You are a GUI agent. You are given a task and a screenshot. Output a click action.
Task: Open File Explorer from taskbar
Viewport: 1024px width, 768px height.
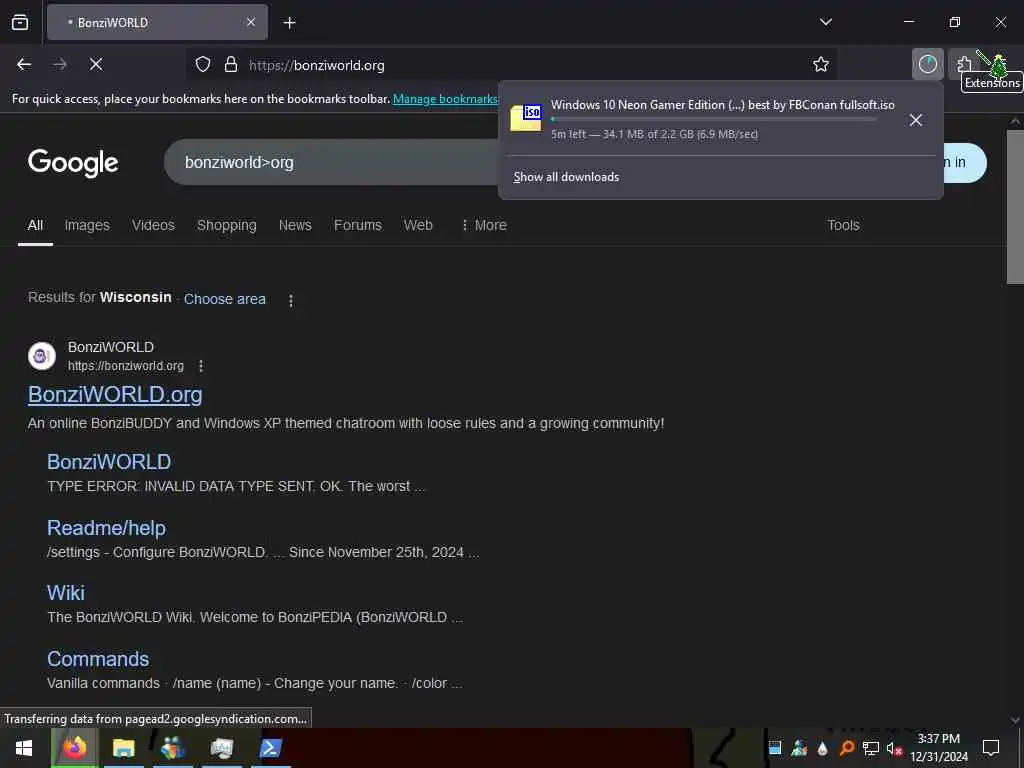coord(123,748)
